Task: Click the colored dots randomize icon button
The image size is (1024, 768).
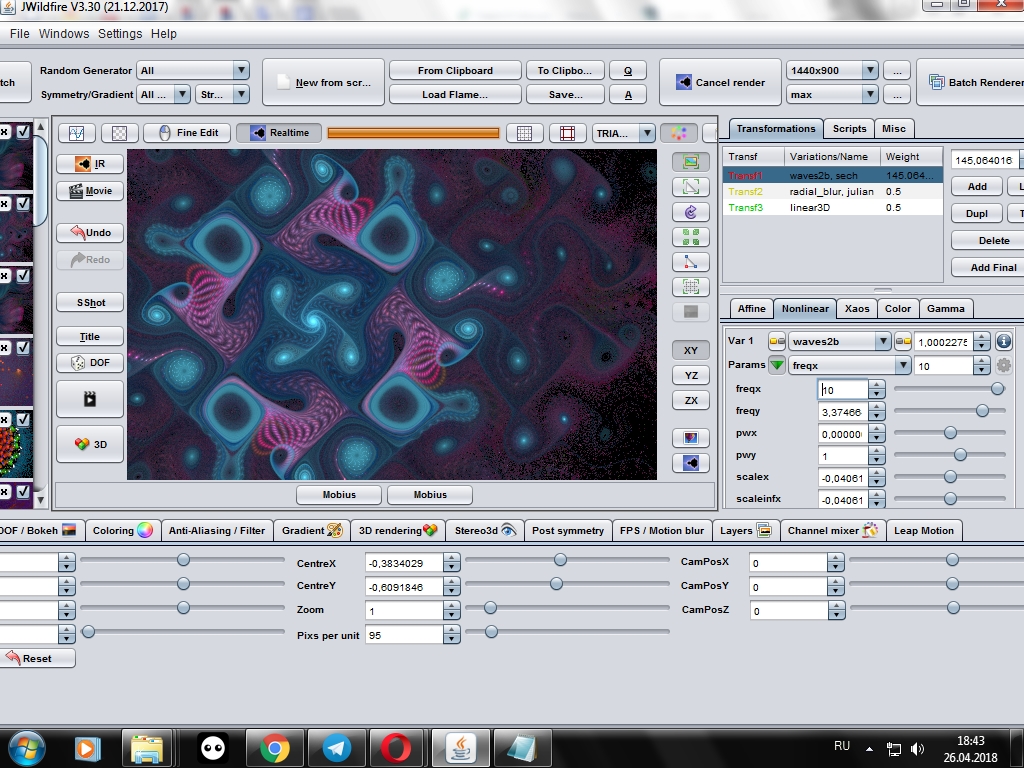Action: pos(679,133)
